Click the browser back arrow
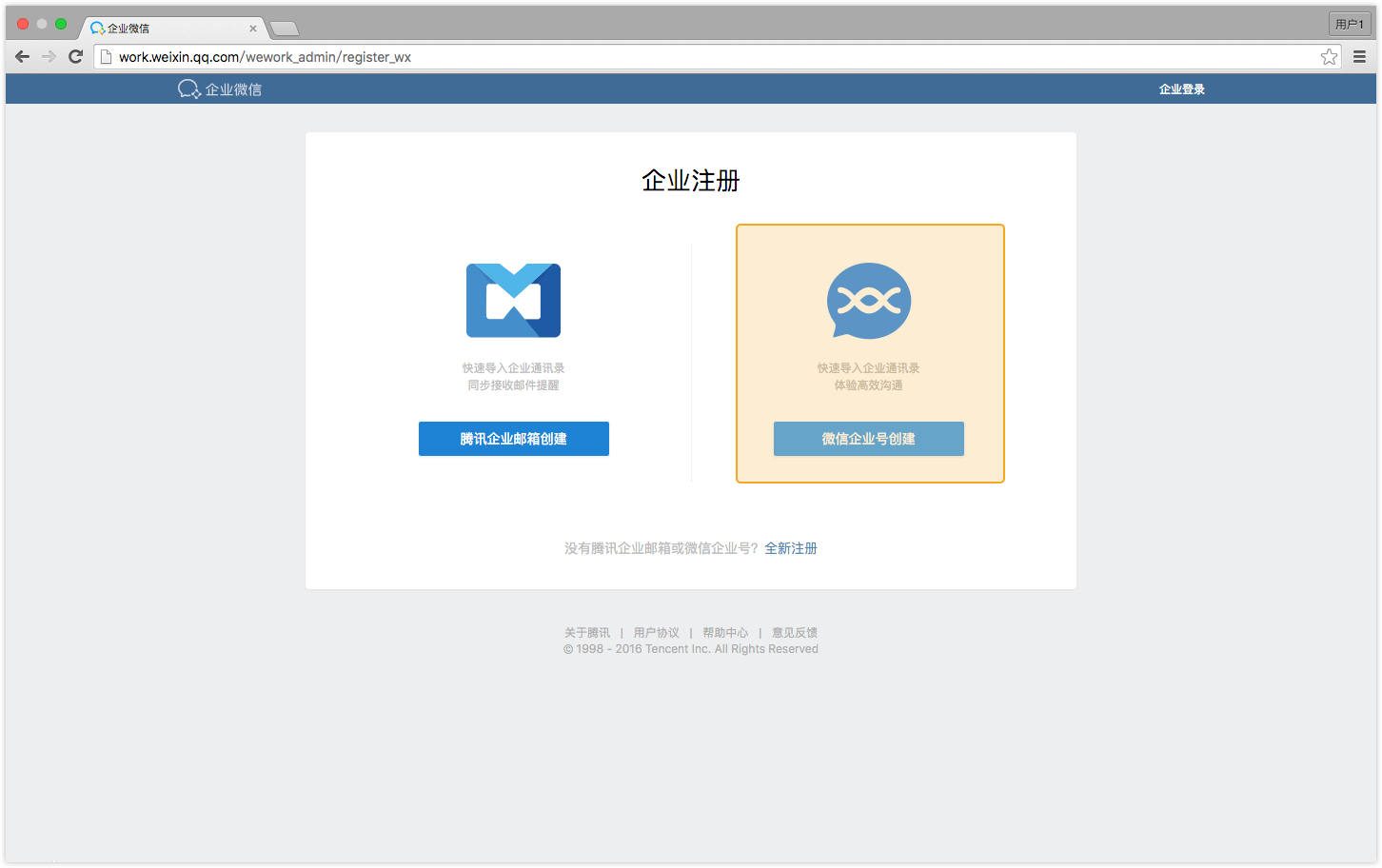This screenshot has width=1382, height=868. [x=23, y=57]
